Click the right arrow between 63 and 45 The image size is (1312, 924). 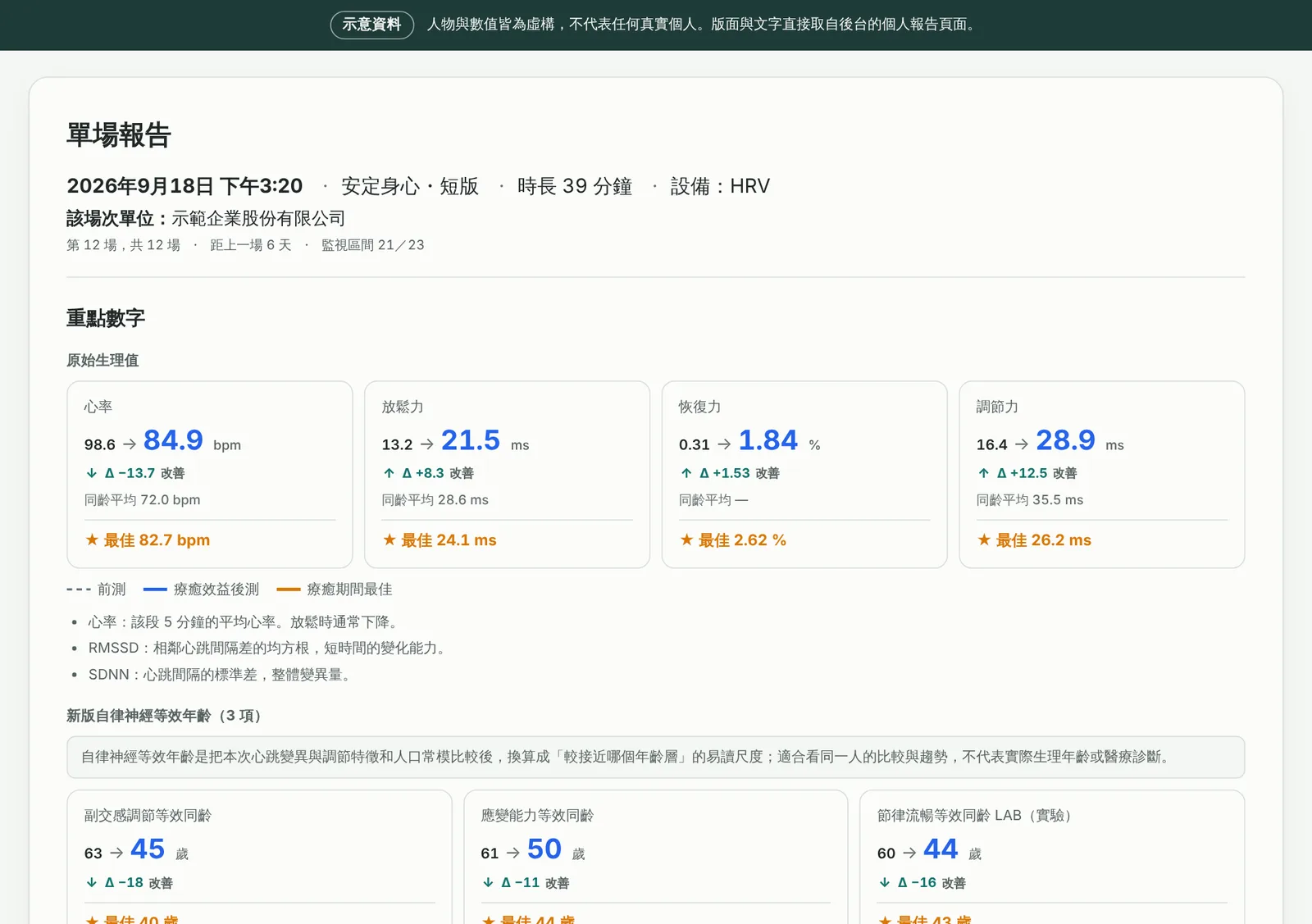[x=116, y=853]
